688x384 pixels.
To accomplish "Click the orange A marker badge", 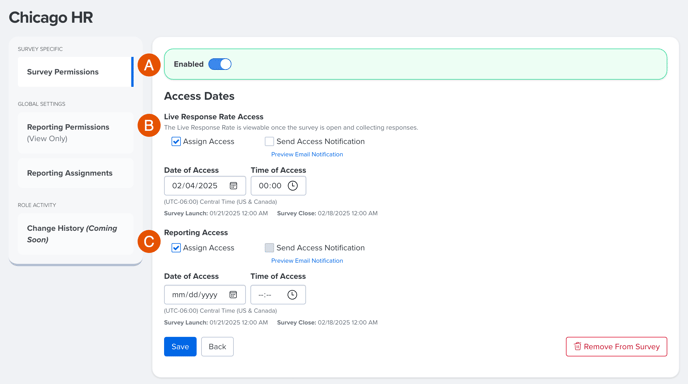I will [x=149, y=65].
